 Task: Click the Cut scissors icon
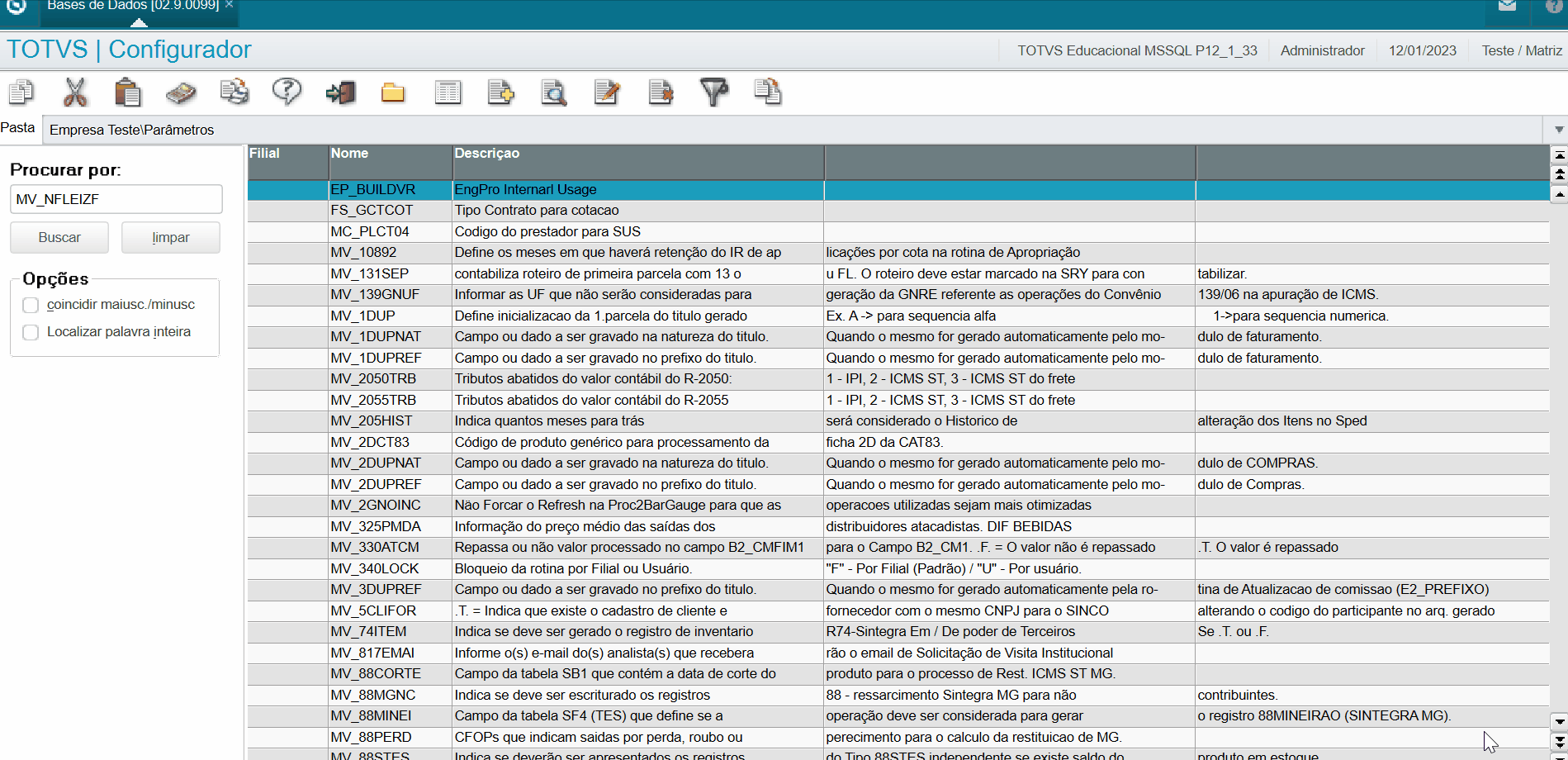[75, 92]
